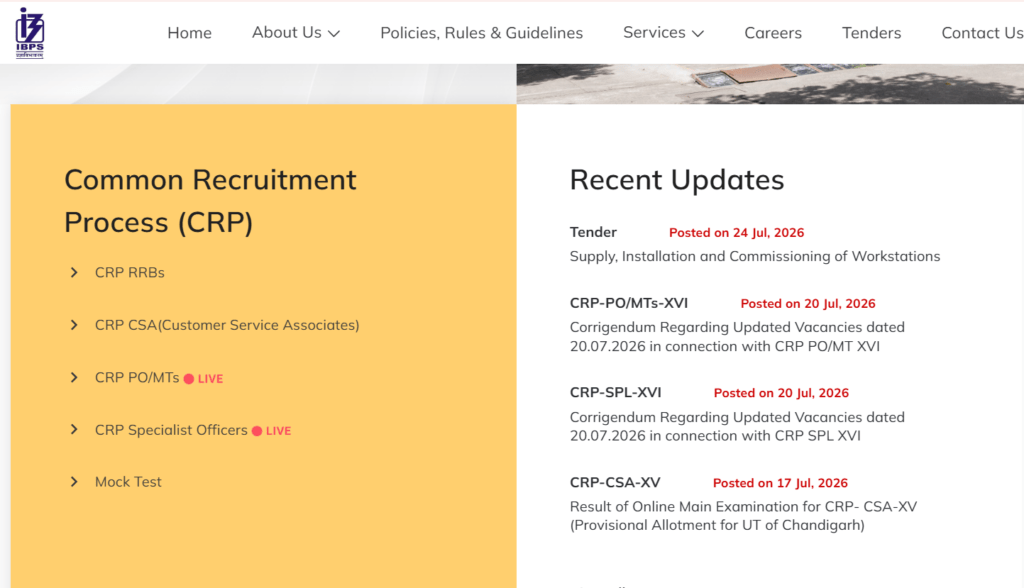Viewport: 1024px width, 588px height.
Task: Open the CRP Specialist Officers link
Action: click(x=171, y=430)
